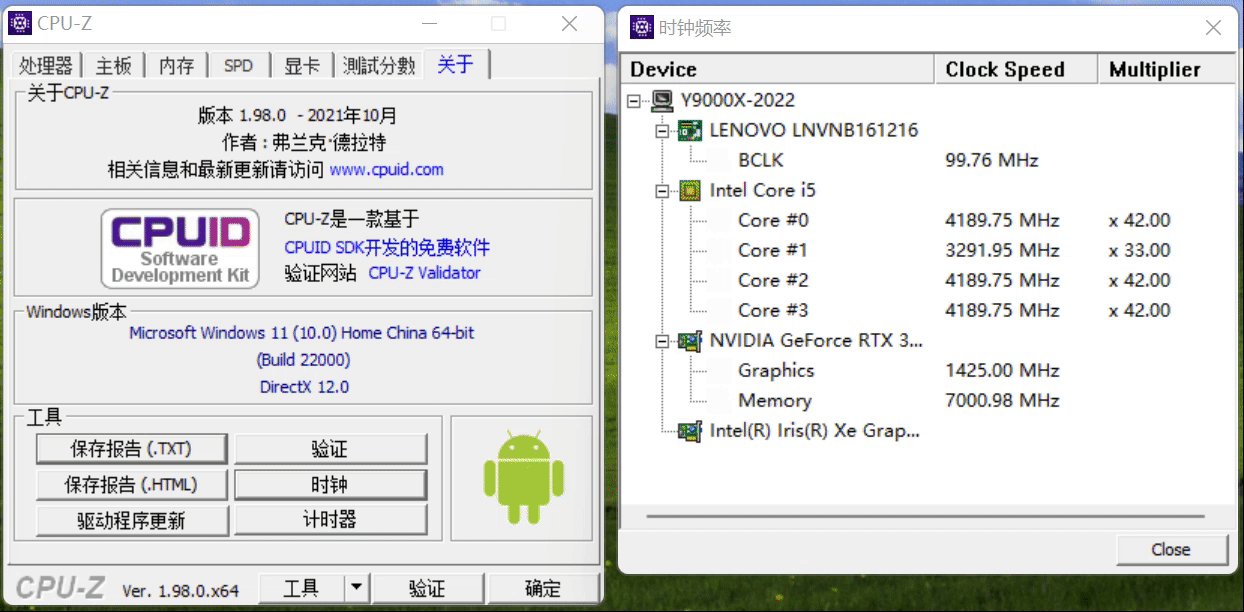
Task: Select the Memory clock row
Action: [x=774, y=401]
